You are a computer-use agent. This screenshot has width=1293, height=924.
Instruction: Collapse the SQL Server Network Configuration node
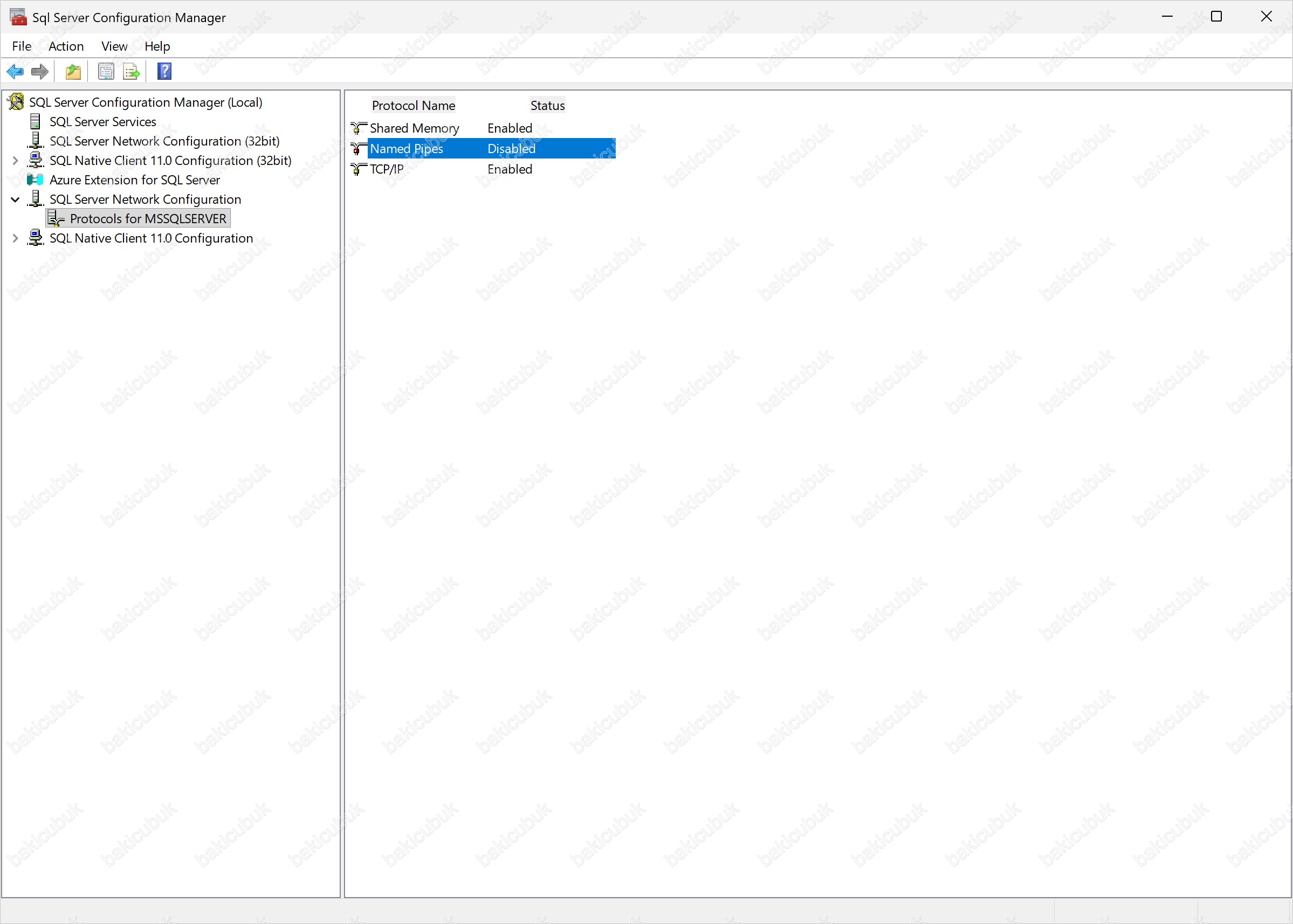15,199
